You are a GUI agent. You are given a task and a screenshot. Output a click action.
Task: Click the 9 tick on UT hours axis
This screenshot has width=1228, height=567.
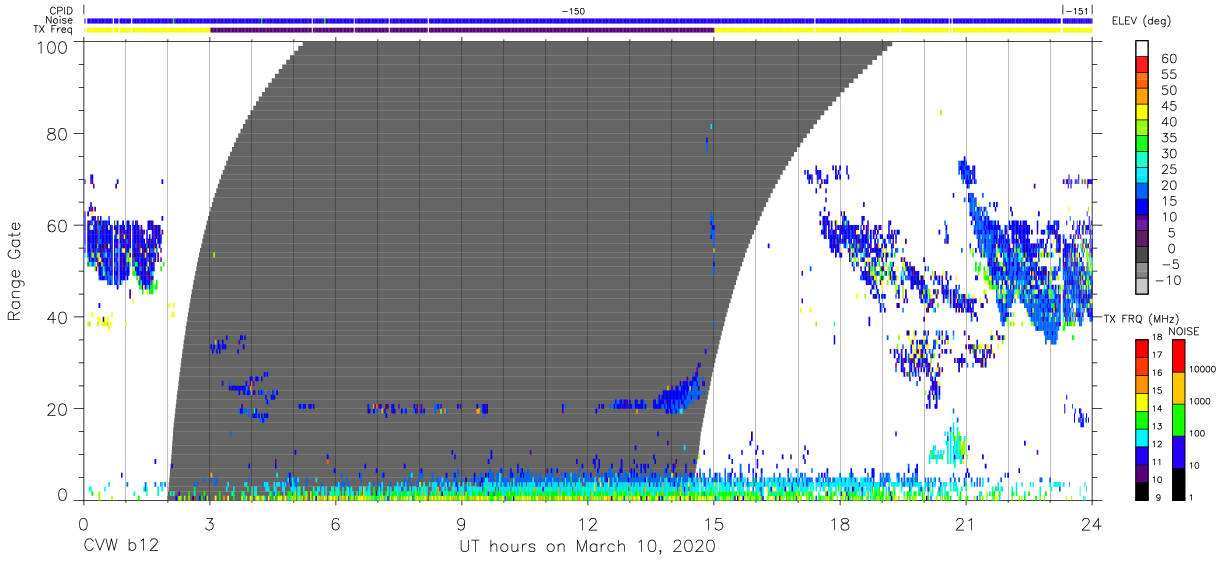[461, 523]
